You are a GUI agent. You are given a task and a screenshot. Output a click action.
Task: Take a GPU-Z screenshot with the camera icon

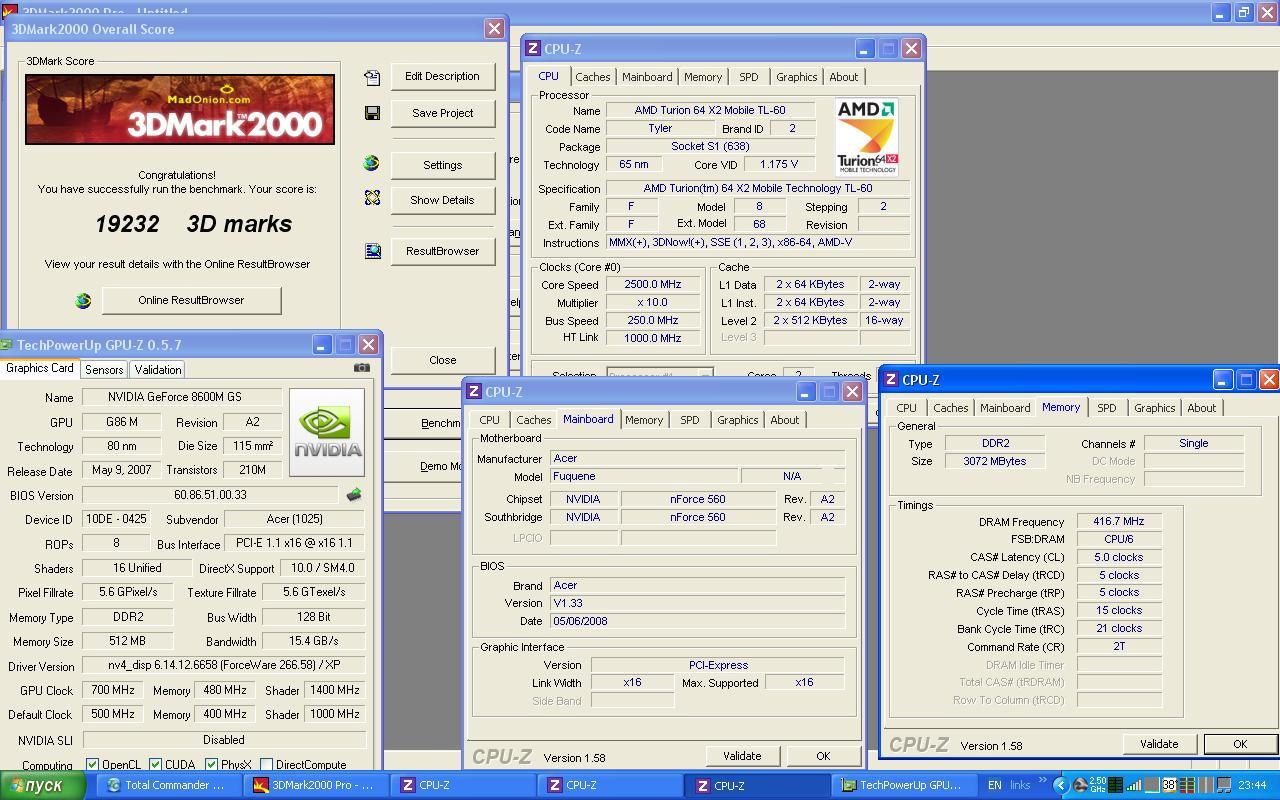(x=362, y=368)
